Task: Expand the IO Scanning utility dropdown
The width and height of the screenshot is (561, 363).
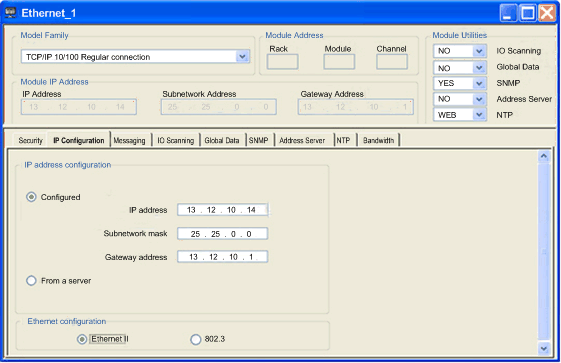Action: [x=479, y=51]
